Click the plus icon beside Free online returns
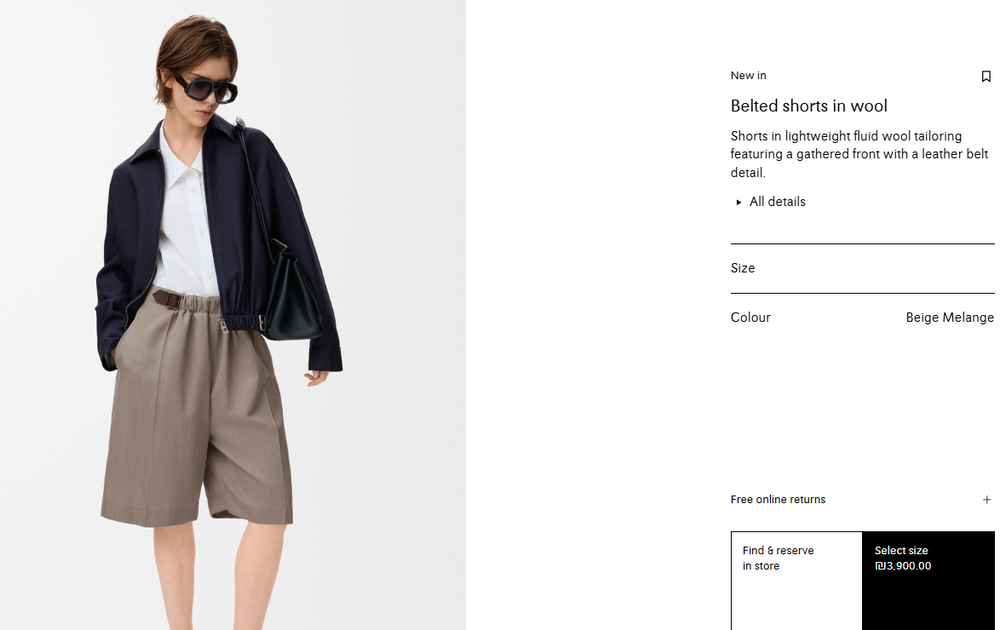 tap(987, 499)
